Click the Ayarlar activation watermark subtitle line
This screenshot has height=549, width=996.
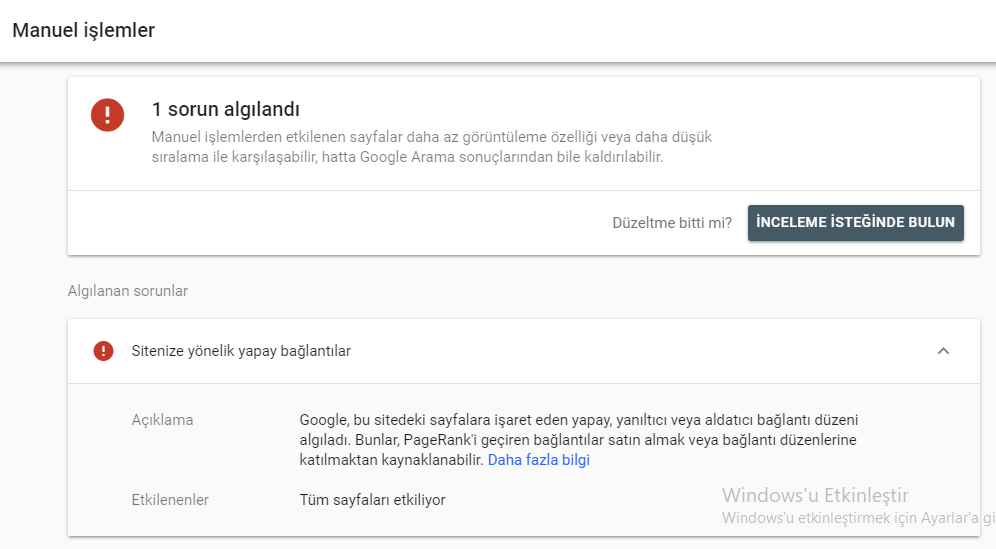click(859, 518)
